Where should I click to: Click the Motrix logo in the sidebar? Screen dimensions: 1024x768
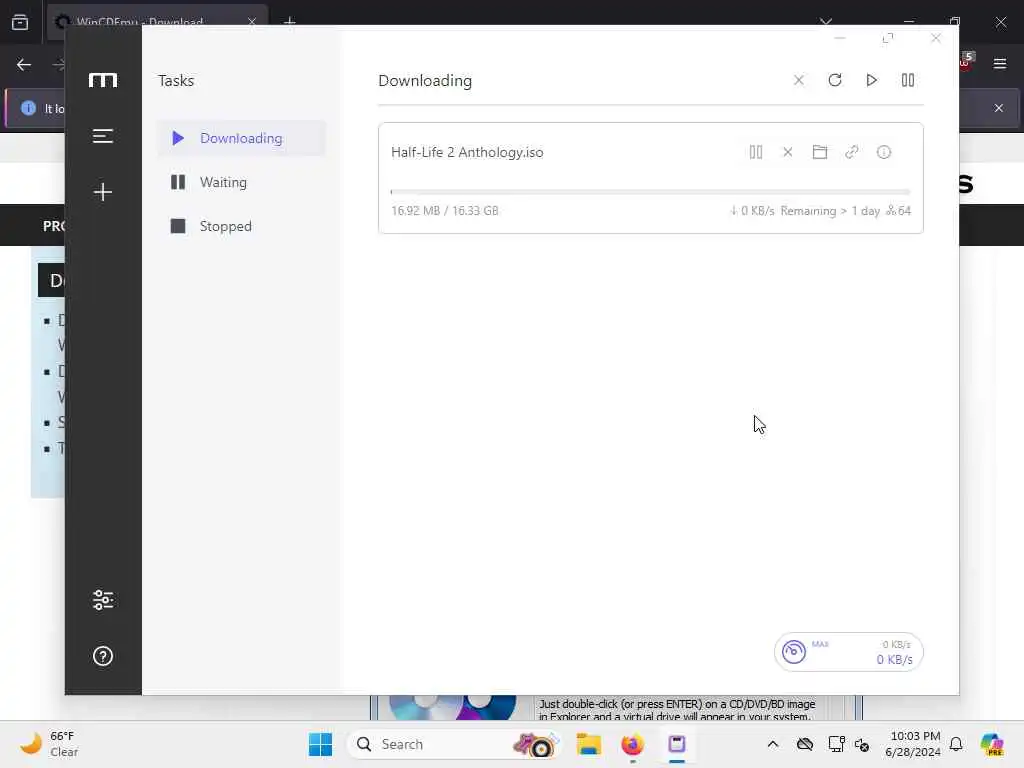[103, 80]
